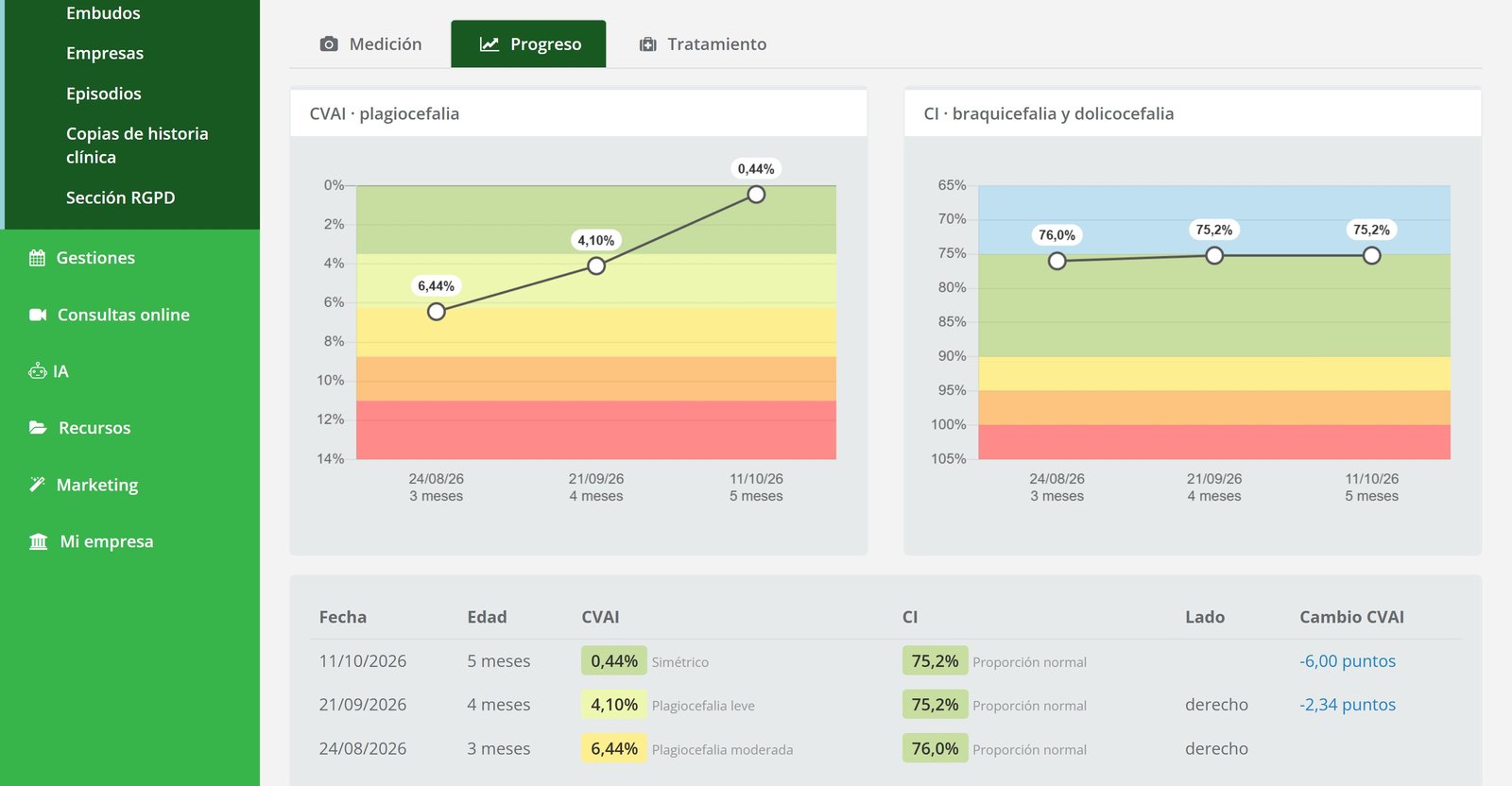Open Consultas online section

point(124,315)
